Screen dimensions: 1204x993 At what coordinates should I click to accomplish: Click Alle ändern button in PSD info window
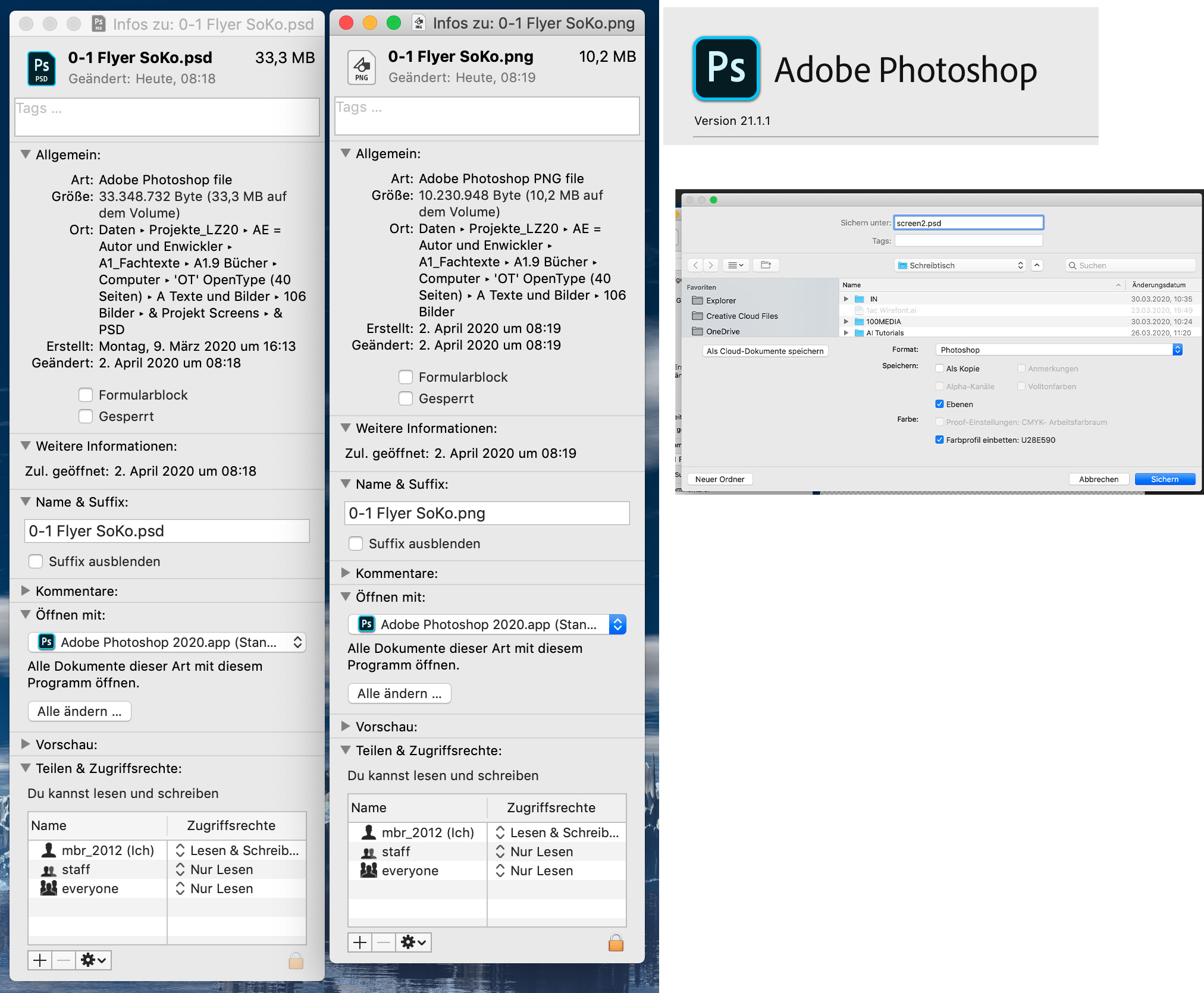click(79, 711)
